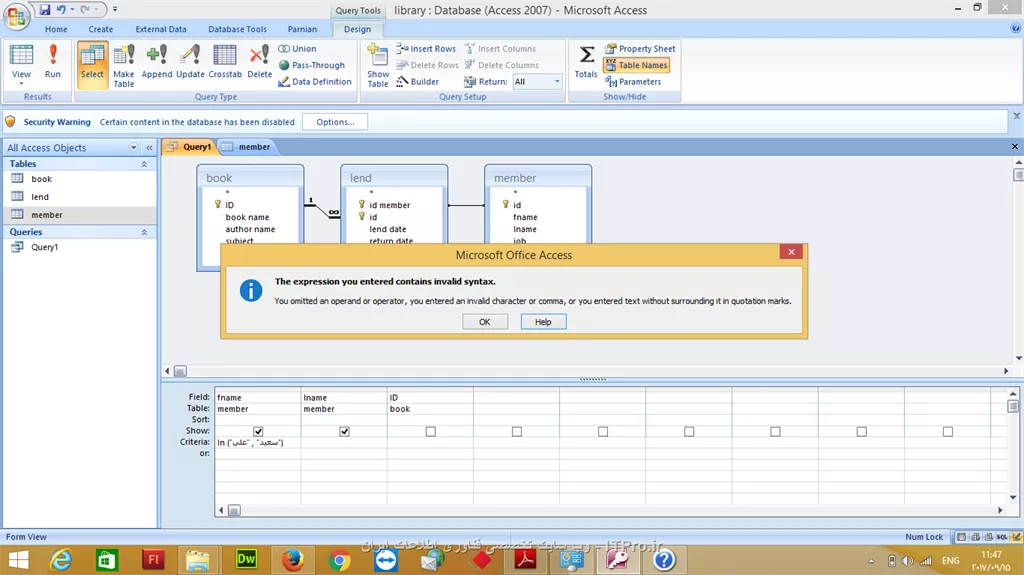Select Pass-Through query option
The height and width of the screenshot is (575, 1024).
[x=312, y=65]
